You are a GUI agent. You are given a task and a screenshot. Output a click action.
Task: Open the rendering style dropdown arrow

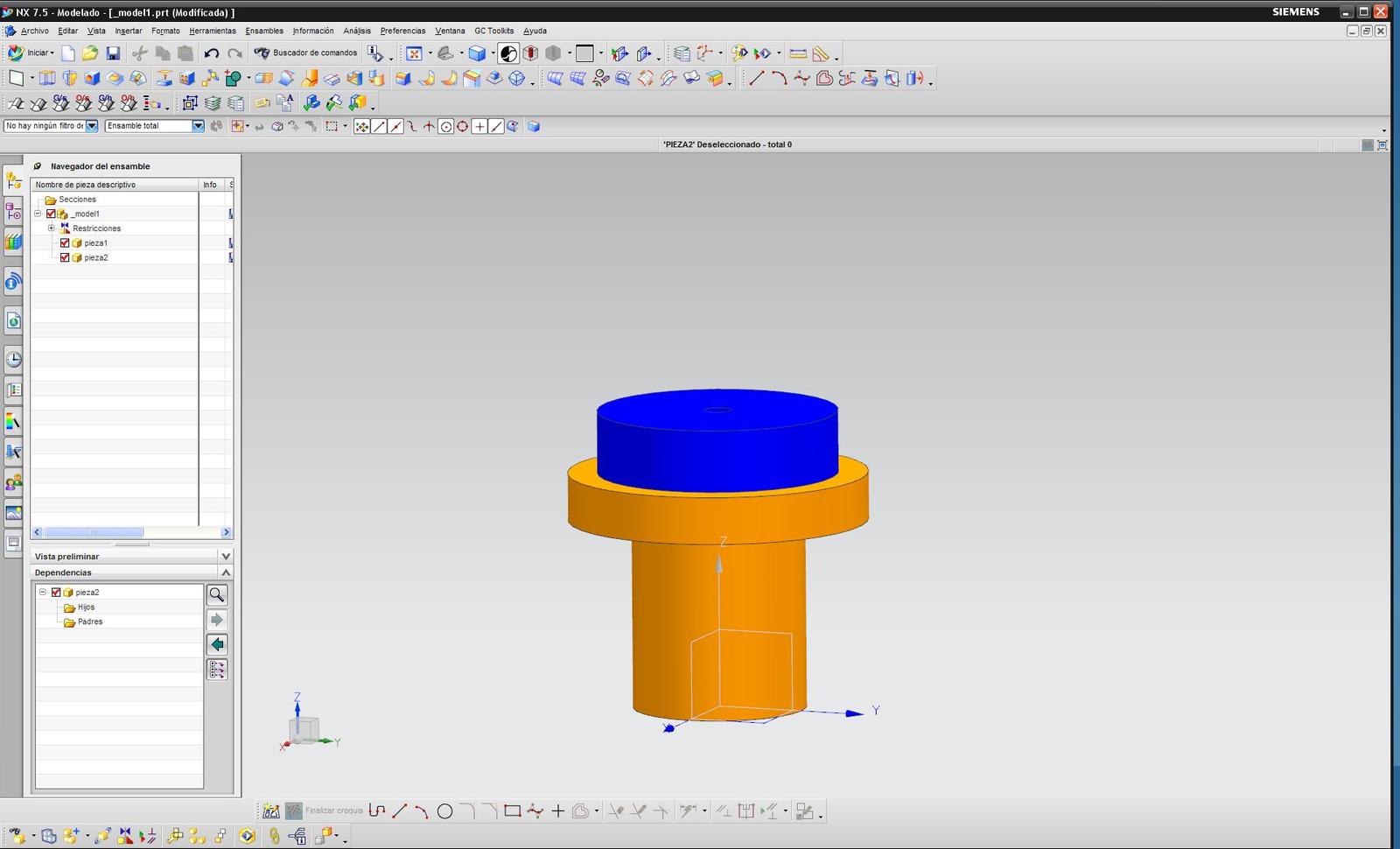point(493,53)
